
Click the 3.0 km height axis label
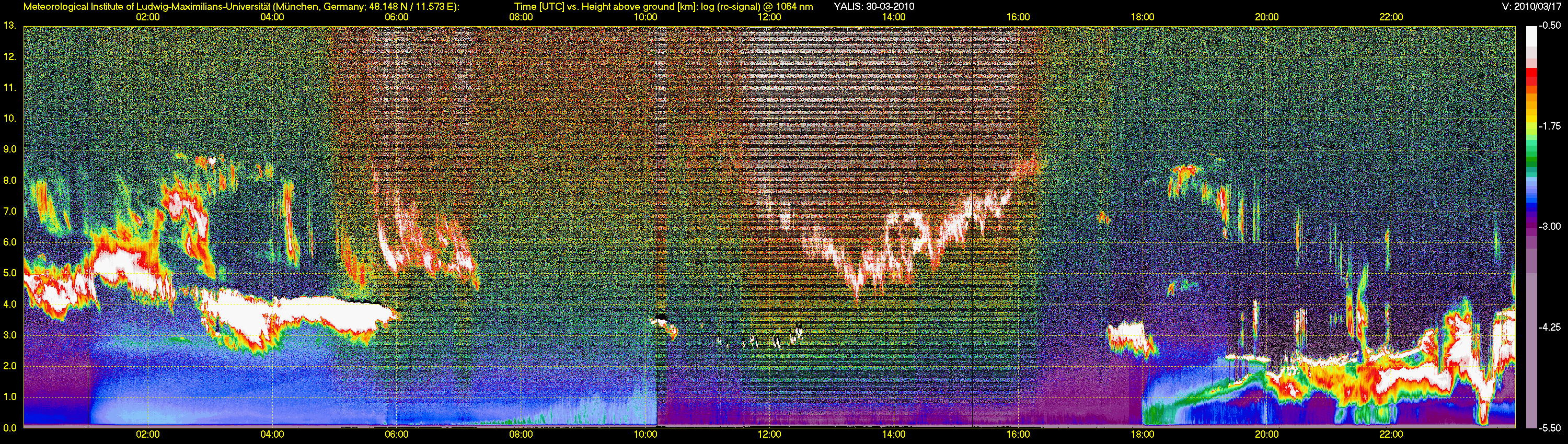(x=10, y=335)
